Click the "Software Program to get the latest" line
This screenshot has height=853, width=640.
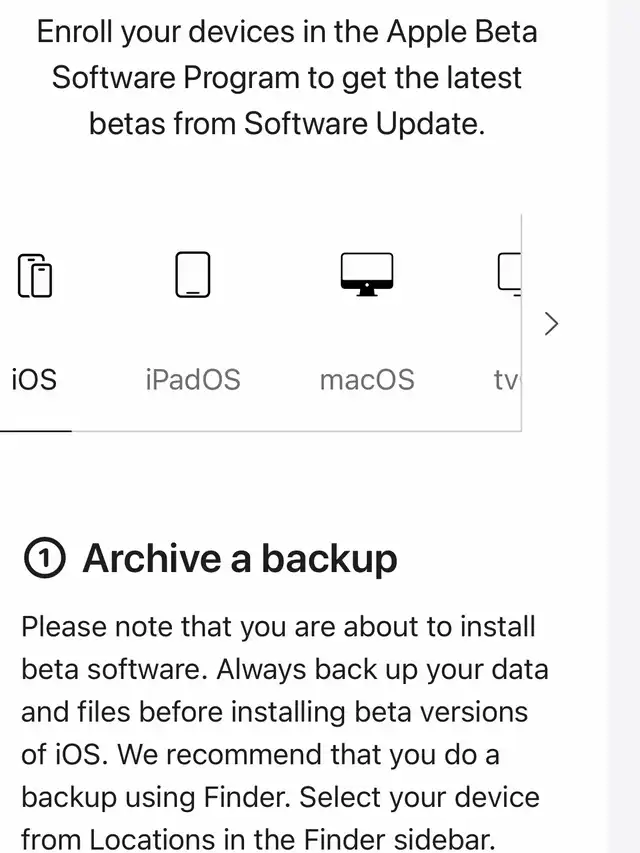click(x=287, y=77)
